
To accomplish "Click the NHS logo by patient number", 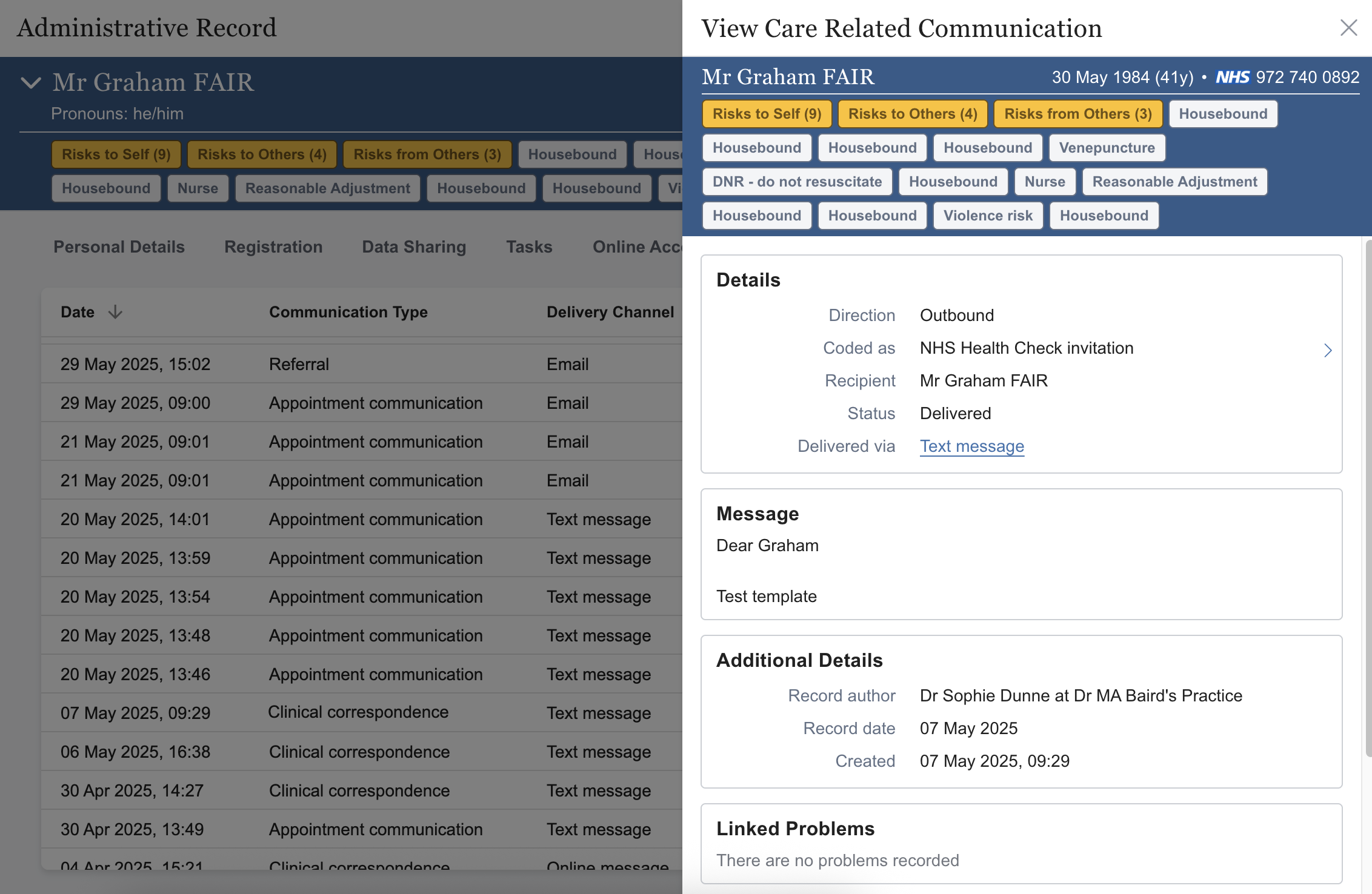I will [1232, 78].
